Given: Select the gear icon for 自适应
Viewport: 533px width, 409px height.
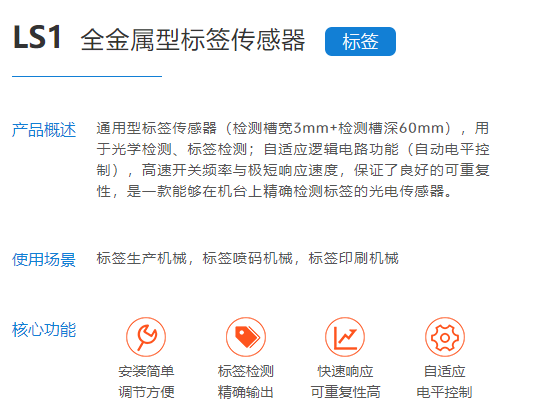Looking at the screenshot, I should coord(445,337).
